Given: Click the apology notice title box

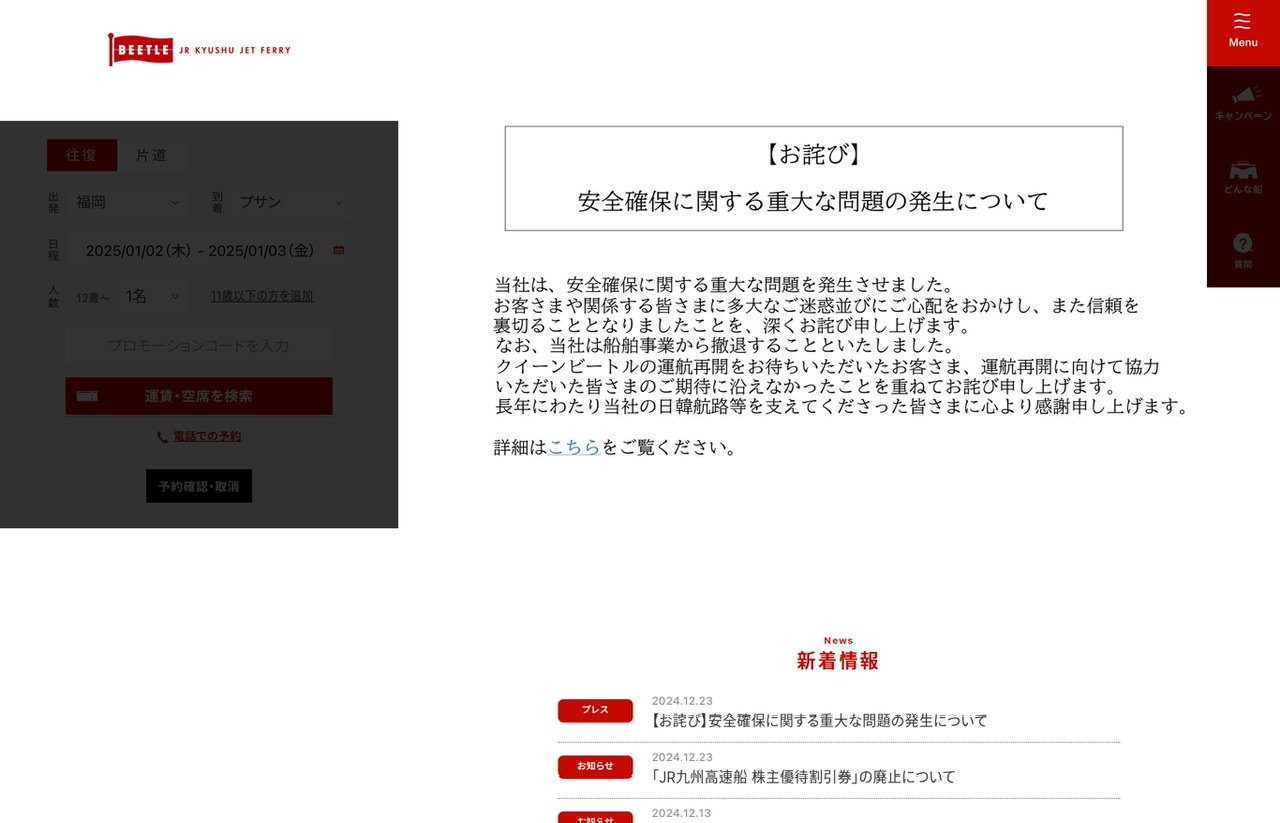Looking at the screenshot, I should click(x=814, y=178).
